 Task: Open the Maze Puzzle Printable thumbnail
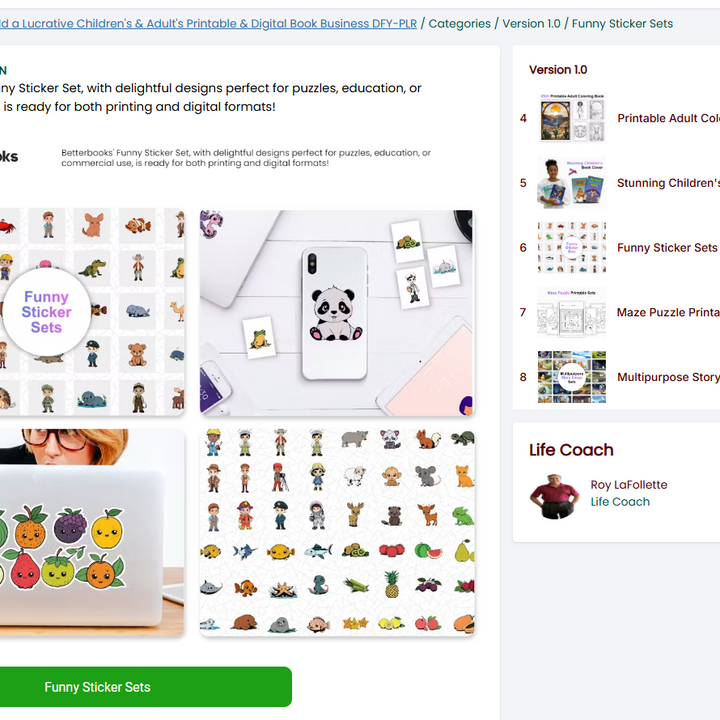572,312
